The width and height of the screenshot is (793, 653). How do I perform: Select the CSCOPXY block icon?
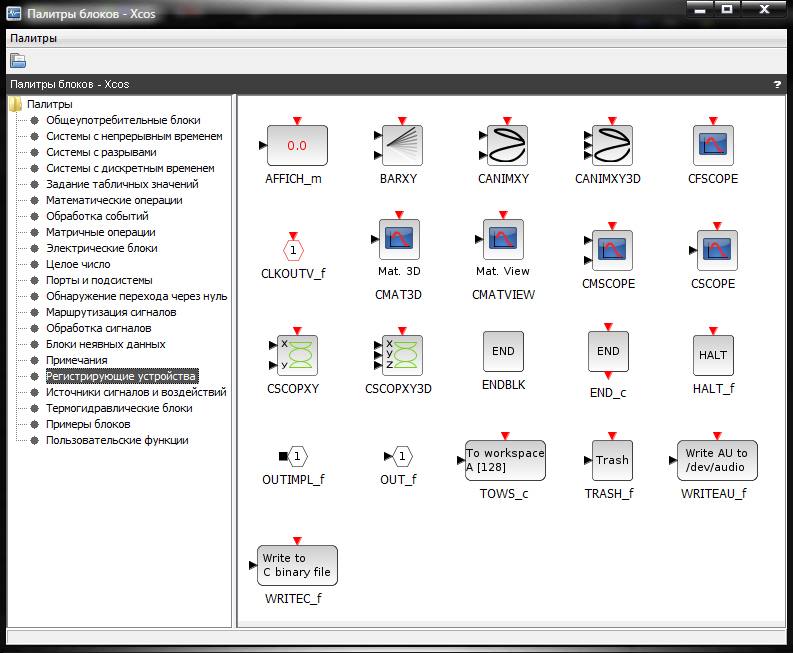(297, 355)
